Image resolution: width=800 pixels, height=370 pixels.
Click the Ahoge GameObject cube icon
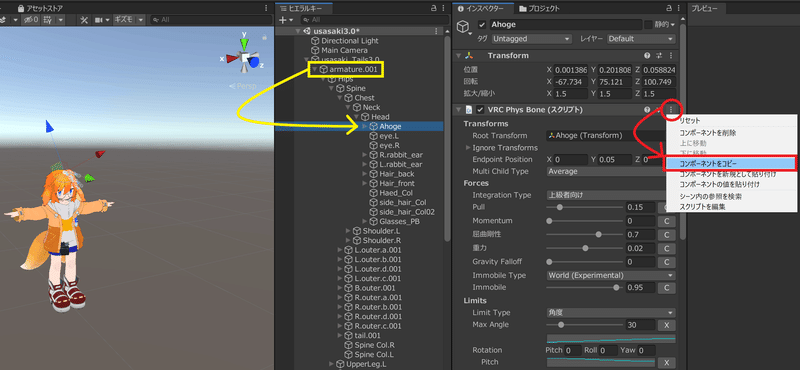(462, 26)
